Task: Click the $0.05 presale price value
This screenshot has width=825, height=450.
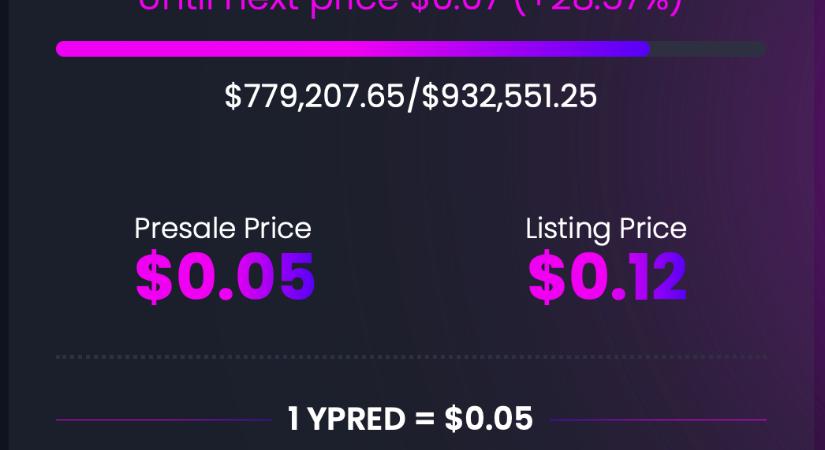Action: coord(225,277)
